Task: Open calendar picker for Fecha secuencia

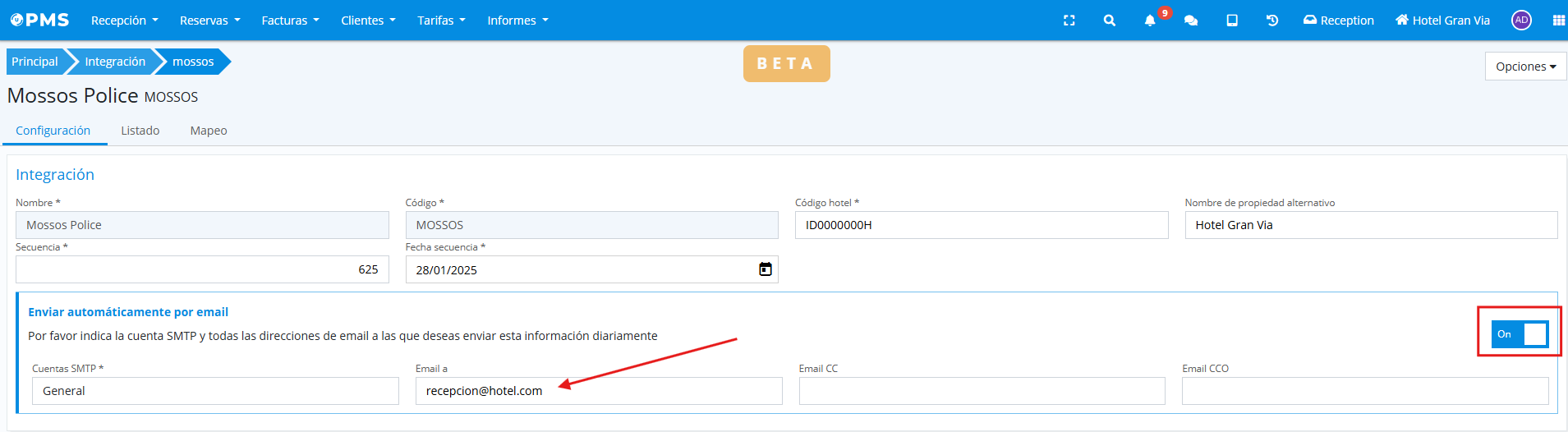Action: [765, 269]
